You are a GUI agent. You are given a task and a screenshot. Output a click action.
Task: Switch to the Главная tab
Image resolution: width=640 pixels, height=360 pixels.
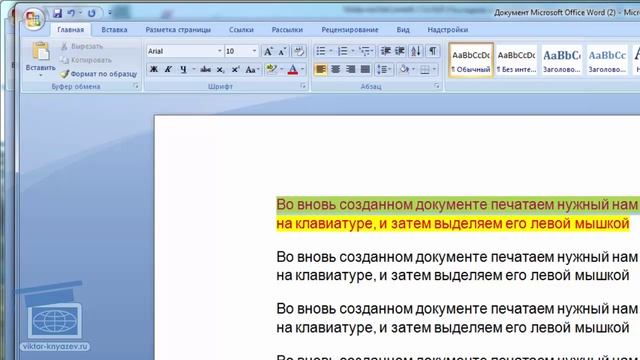[x=71, y=30]
